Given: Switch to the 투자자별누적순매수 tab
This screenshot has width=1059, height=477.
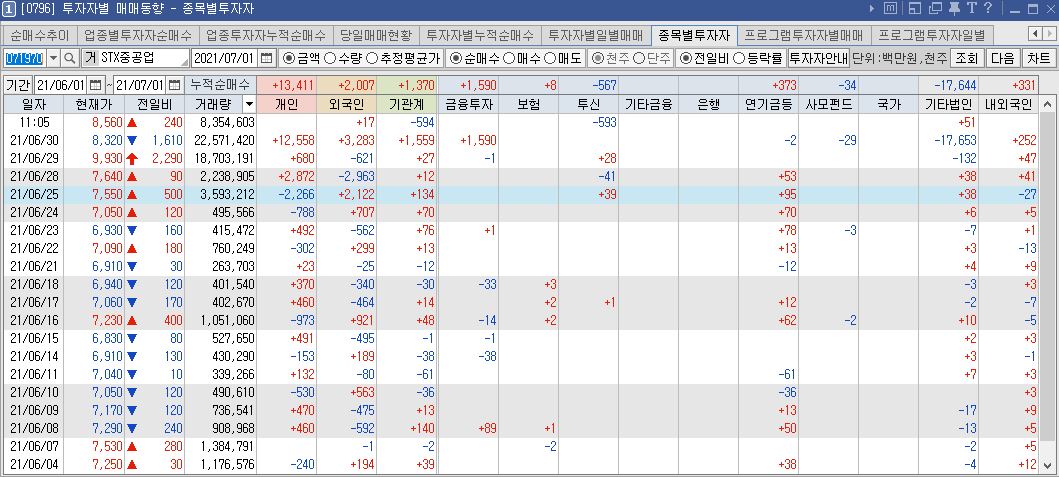Looking at the screenshot, I should pyautogui.click(x=481, y=34).
